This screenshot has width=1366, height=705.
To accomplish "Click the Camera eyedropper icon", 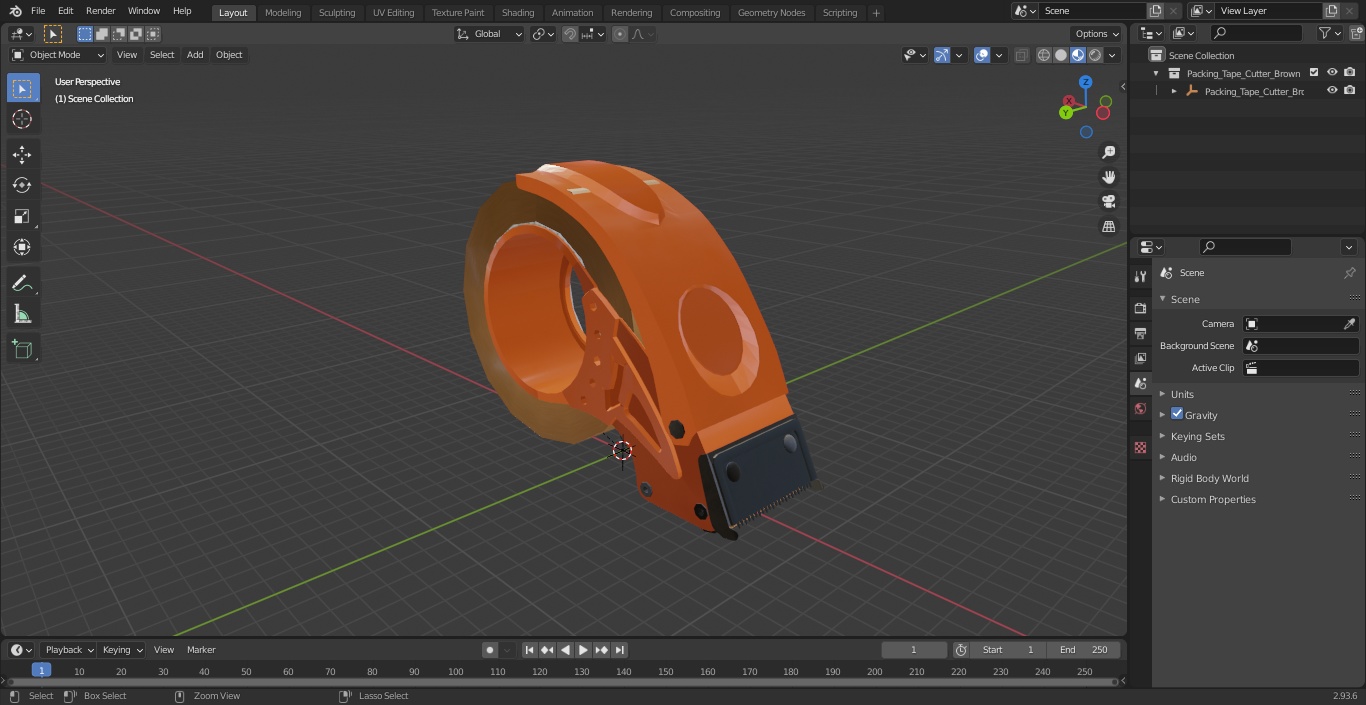I will 1349,324.
